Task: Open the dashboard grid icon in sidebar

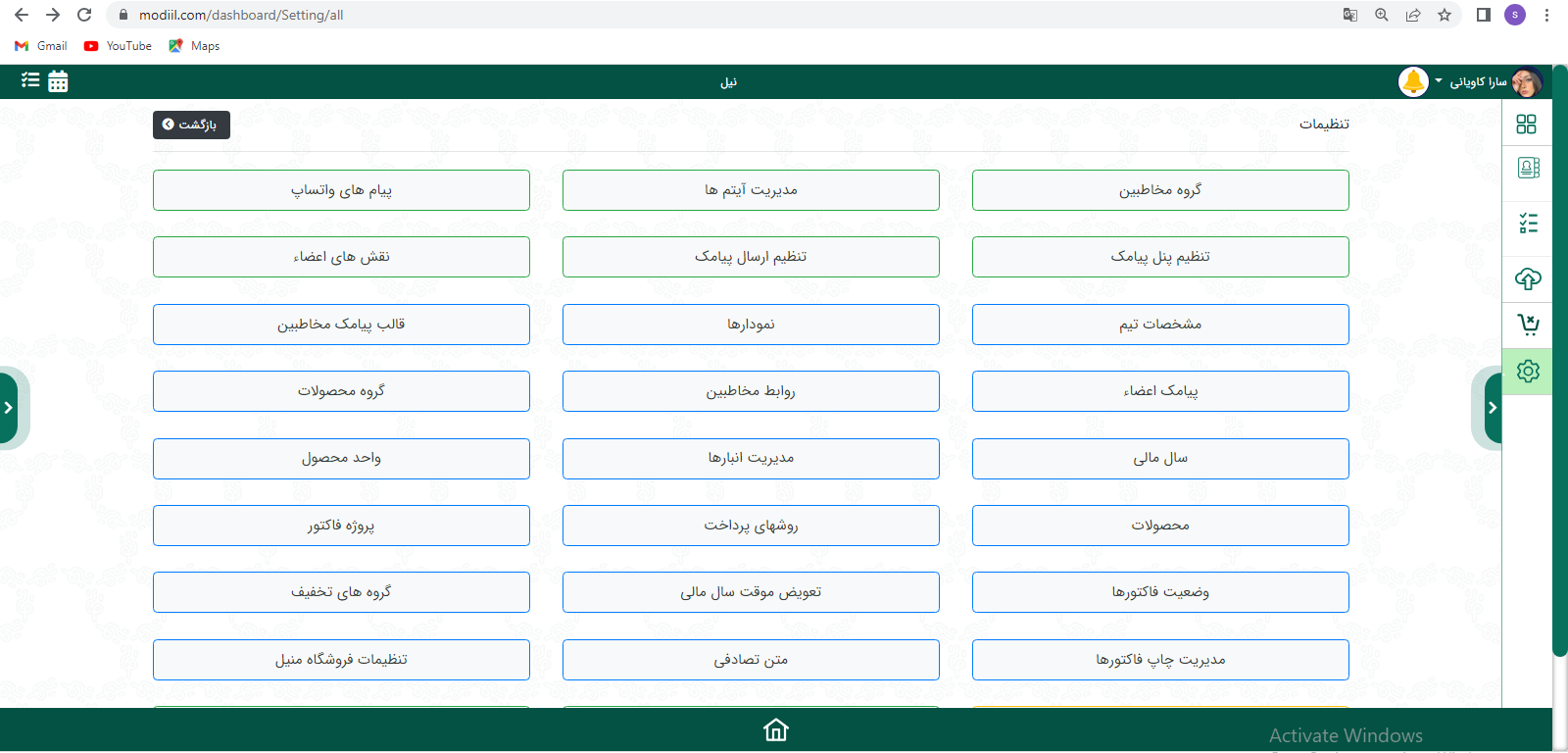Action: [x=1526, y=125]
